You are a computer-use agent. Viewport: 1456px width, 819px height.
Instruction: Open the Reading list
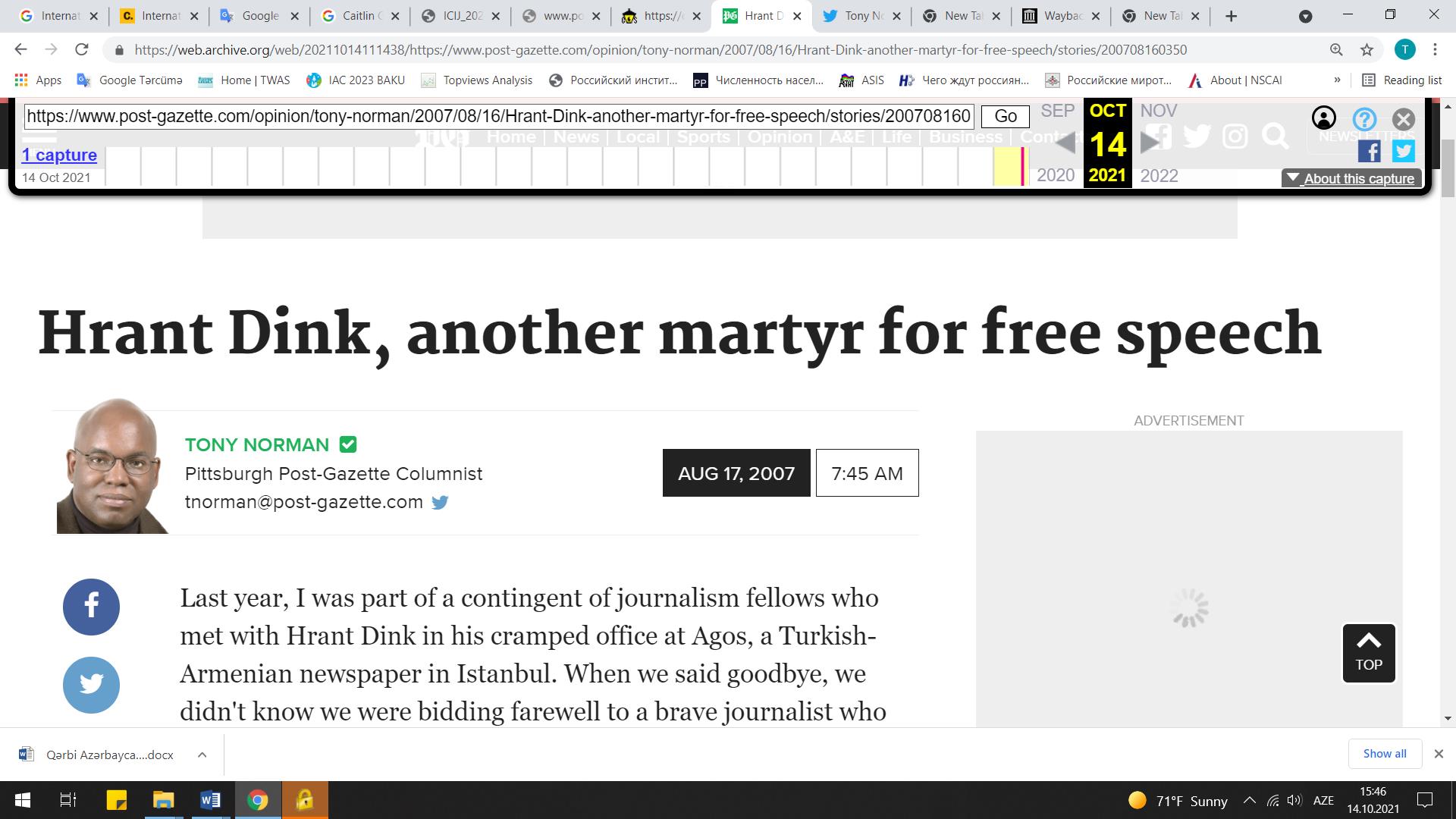pos(1402,80)
